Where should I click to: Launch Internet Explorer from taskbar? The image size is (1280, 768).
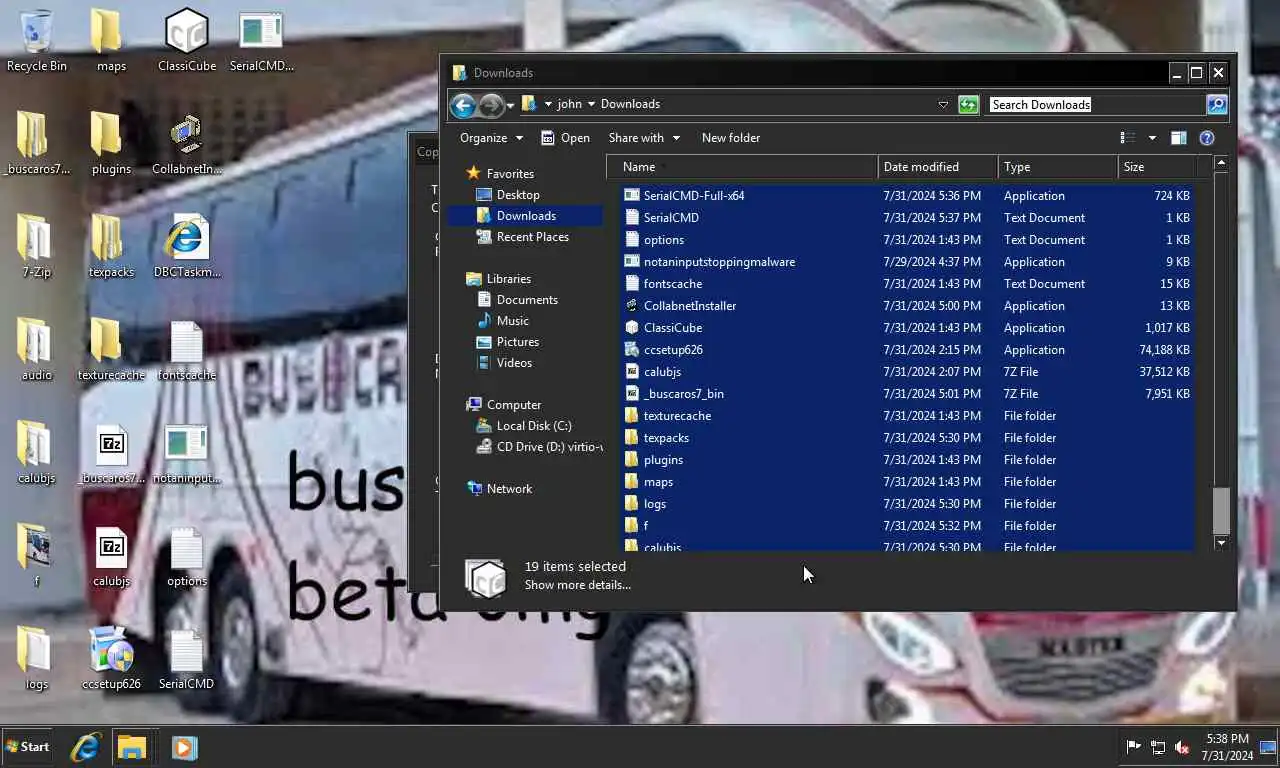point(86,747)
